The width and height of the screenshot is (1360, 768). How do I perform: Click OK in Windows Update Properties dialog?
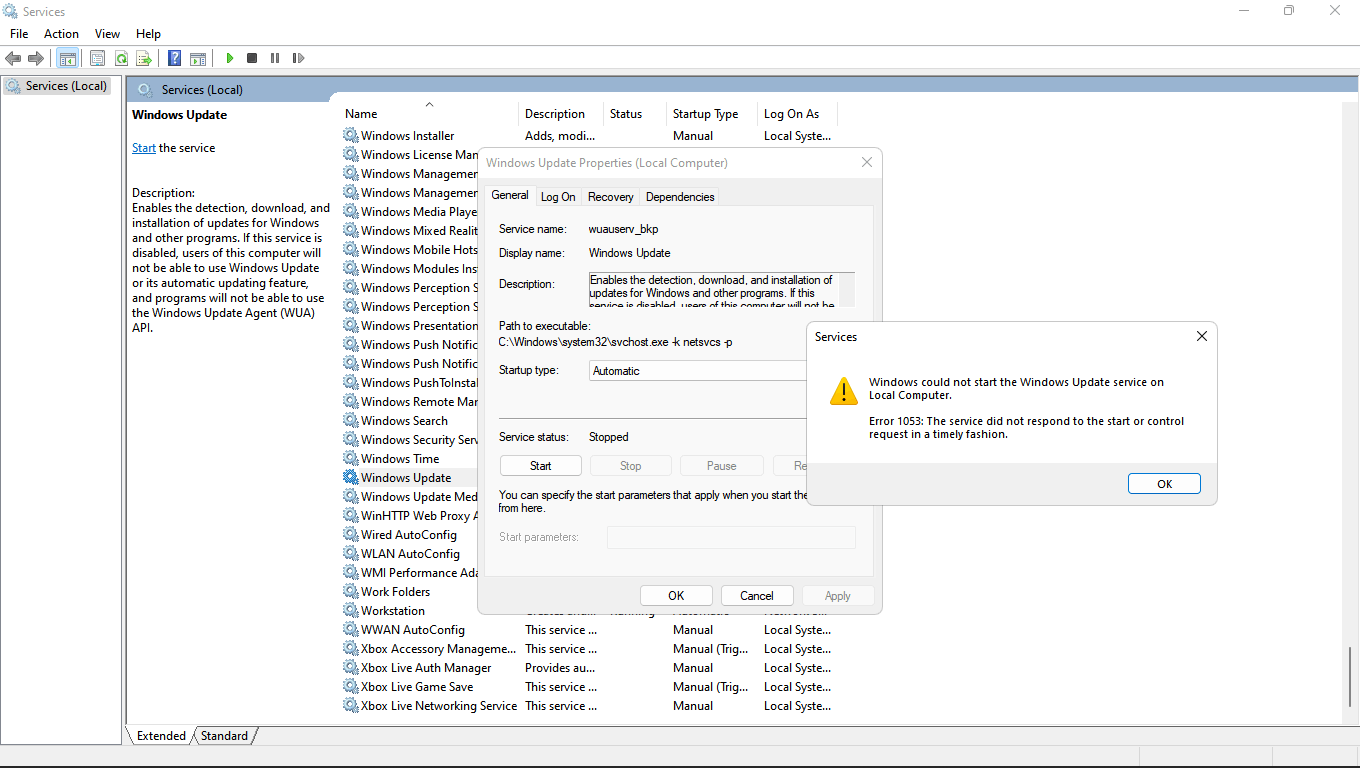pos(676,595)
